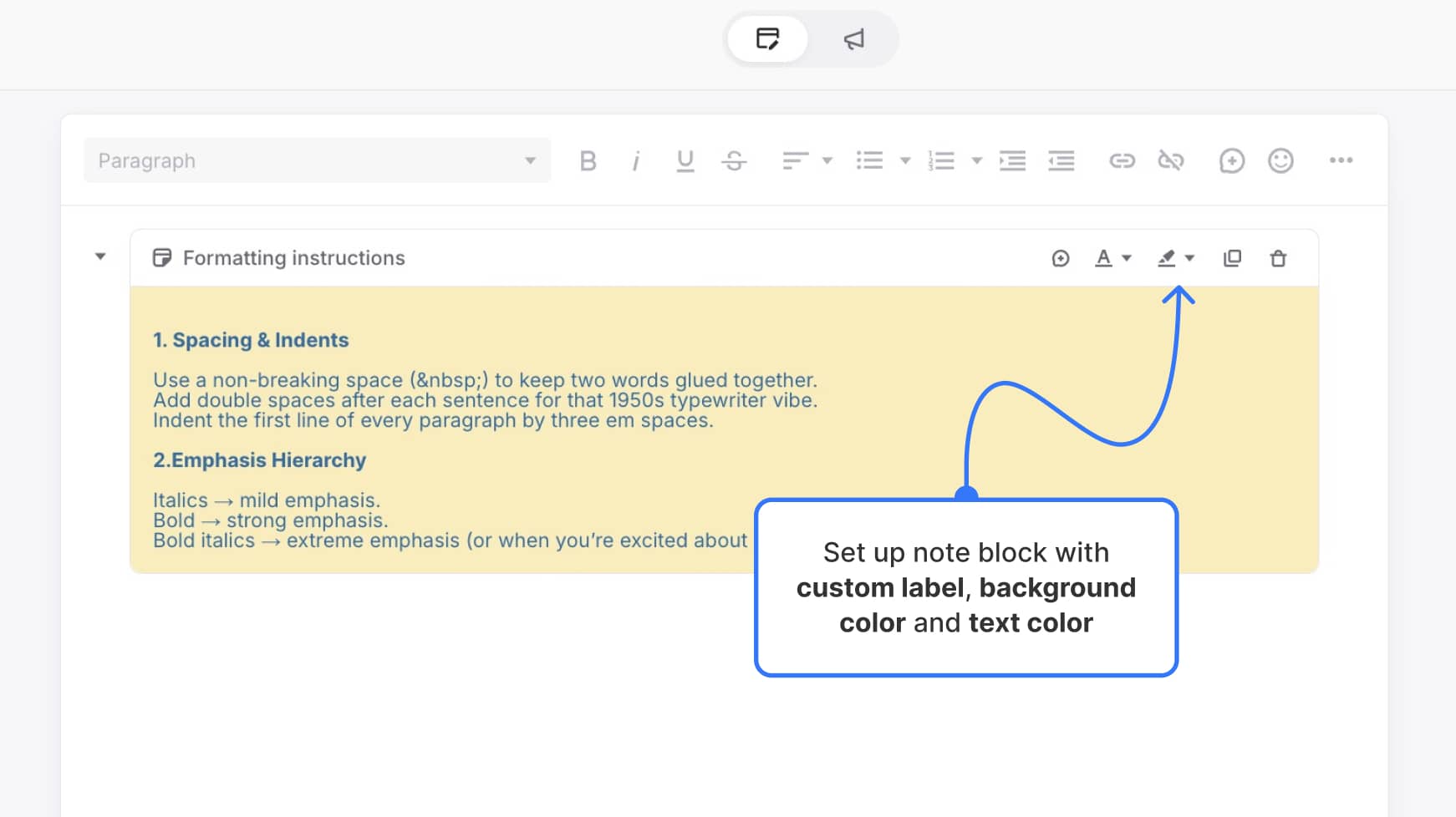Toggle bold formatting
This screenshot has height=817, width=1456.
(588, 160)
